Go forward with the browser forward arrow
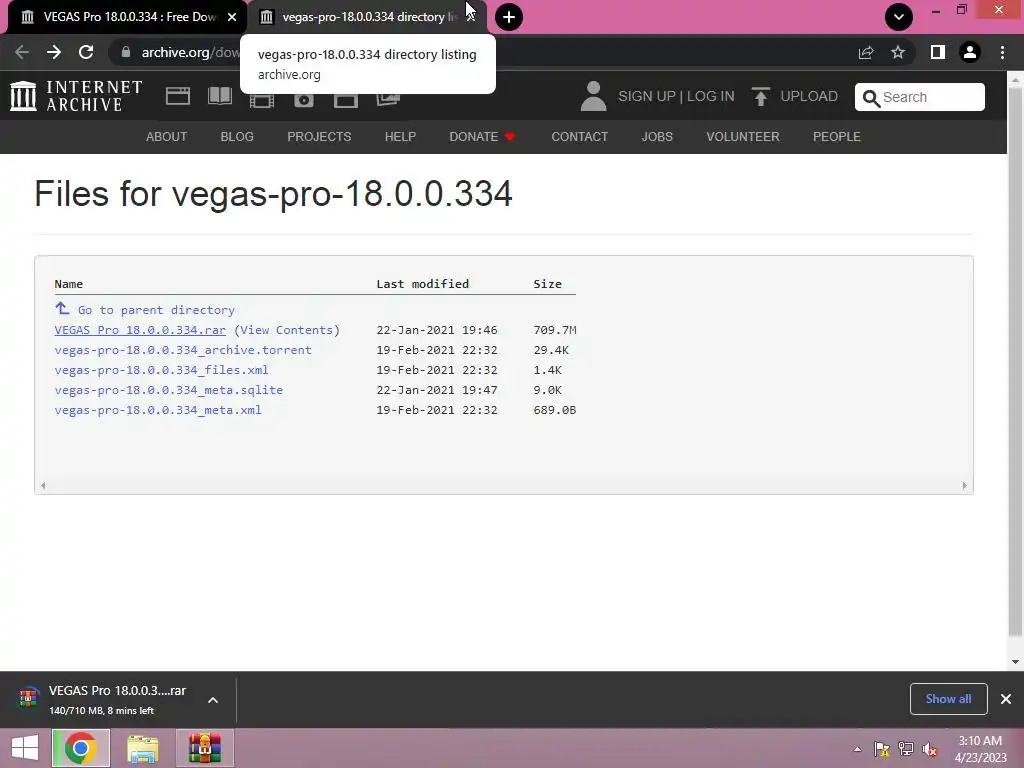 tap(54, 52)
